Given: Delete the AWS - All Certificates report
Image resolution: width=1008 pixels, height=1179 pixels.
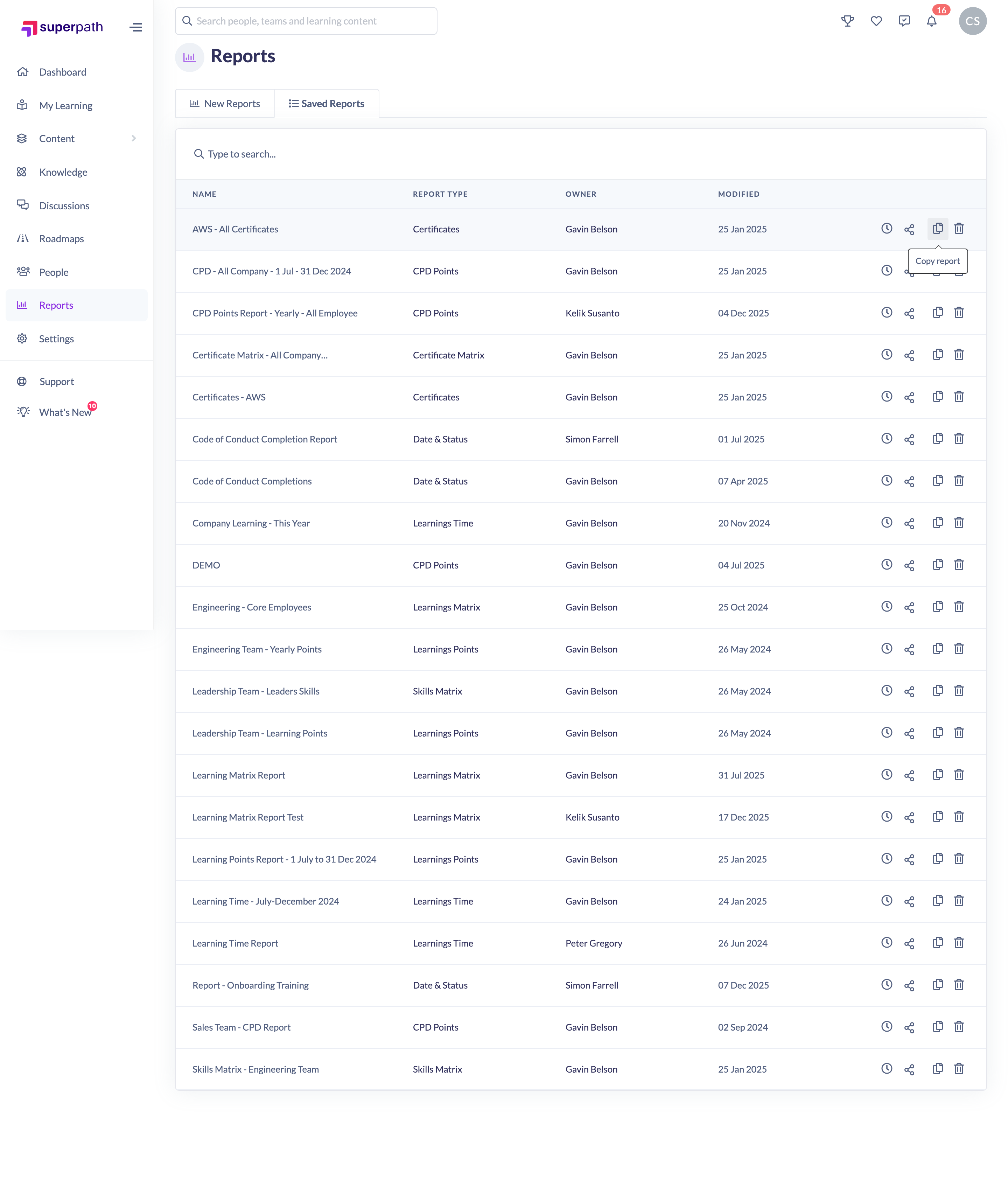Looking at the screenshot, I should 959,229.
